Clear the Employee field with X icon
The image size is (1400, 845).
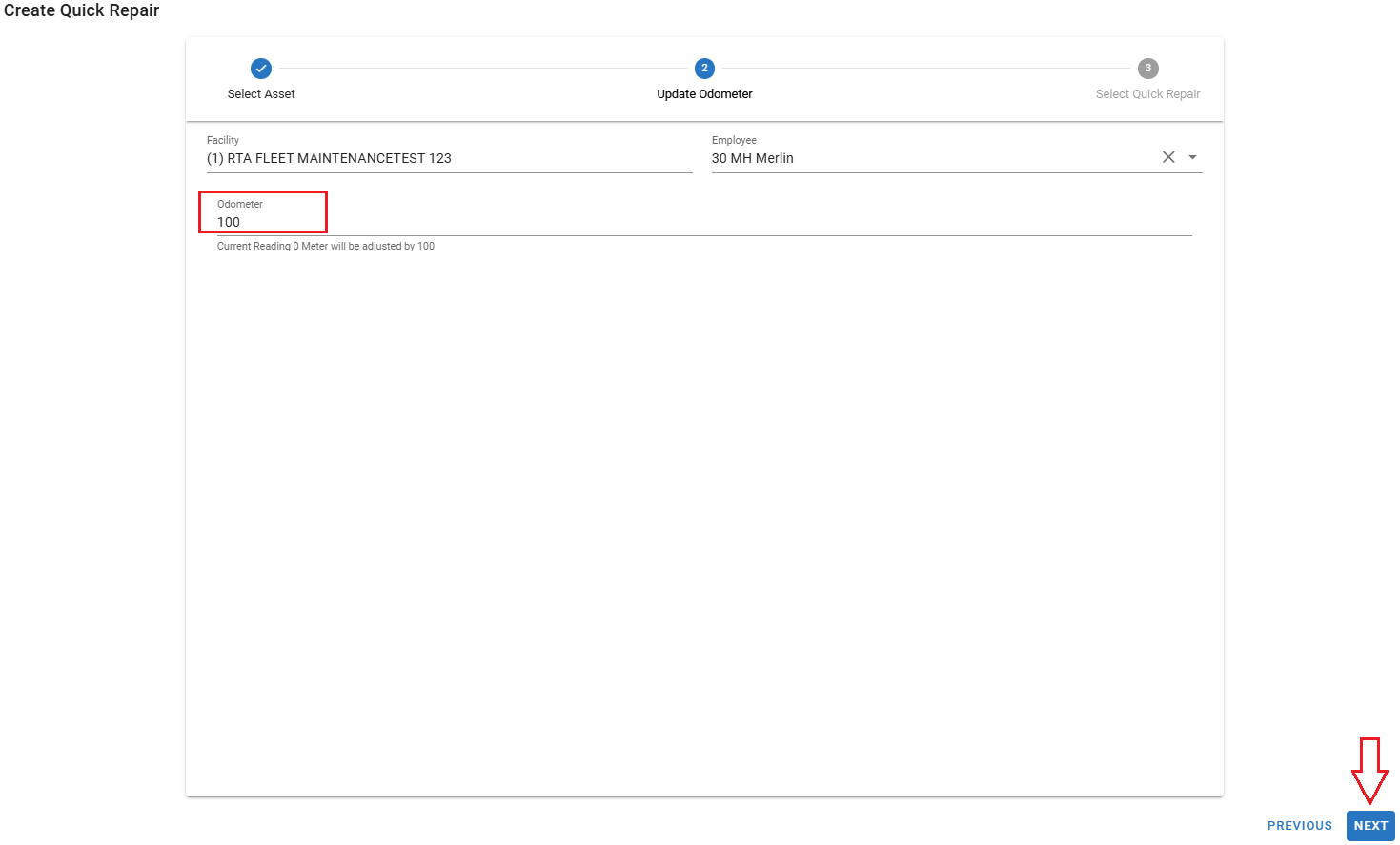tap(1168, 157)
